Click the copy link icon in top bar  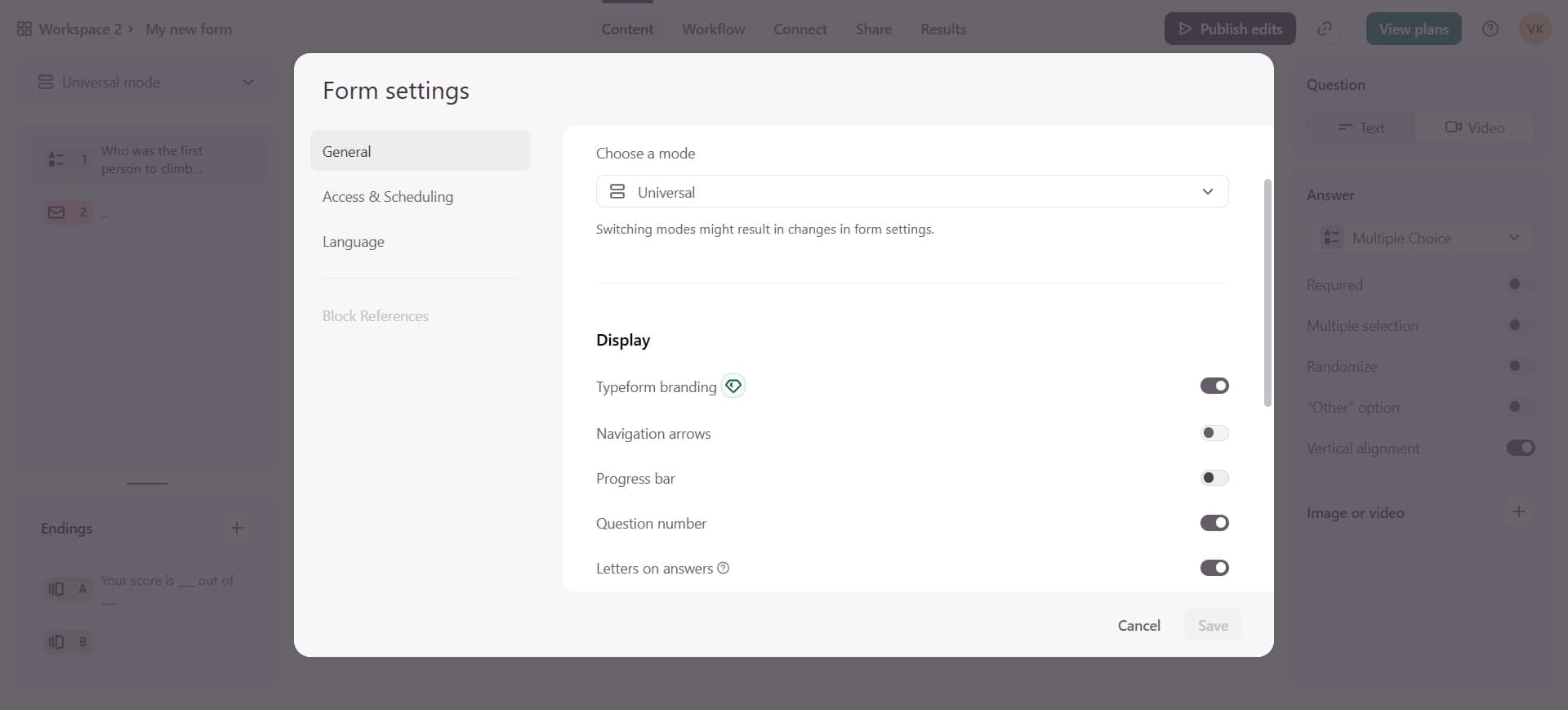coord(1325,29)
